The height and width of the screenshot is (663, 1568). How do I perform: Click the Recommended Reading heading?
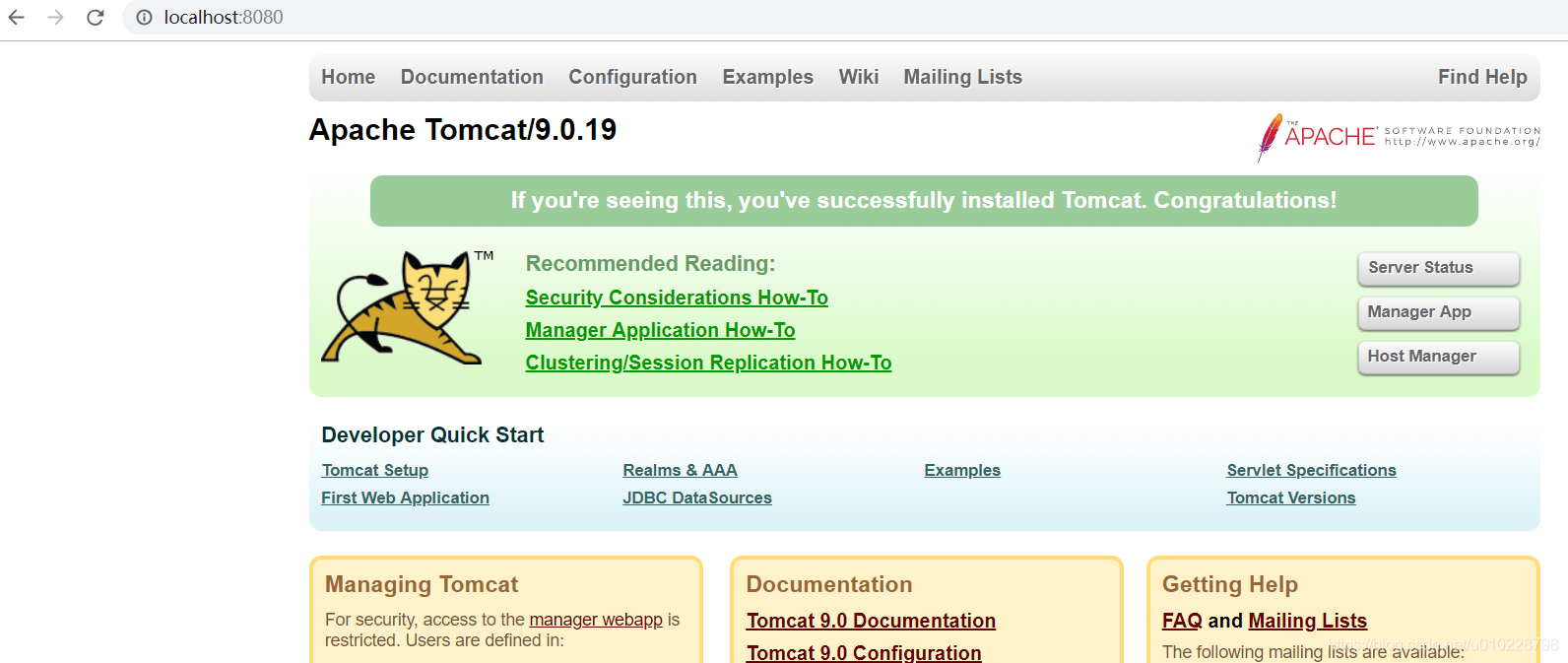tap(650, 263)
